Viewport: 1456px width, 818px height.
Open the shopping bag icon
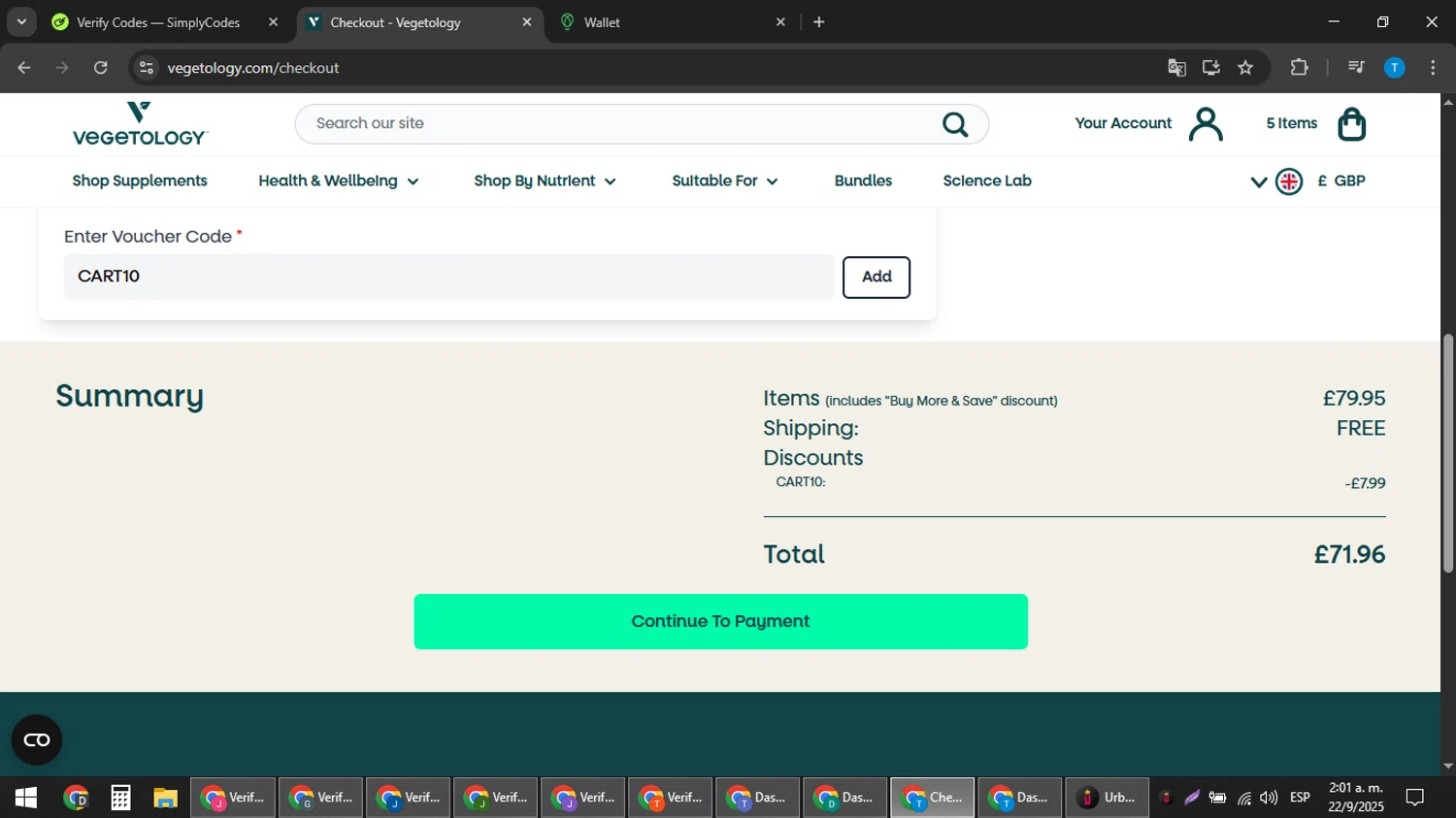point(1352,124)
